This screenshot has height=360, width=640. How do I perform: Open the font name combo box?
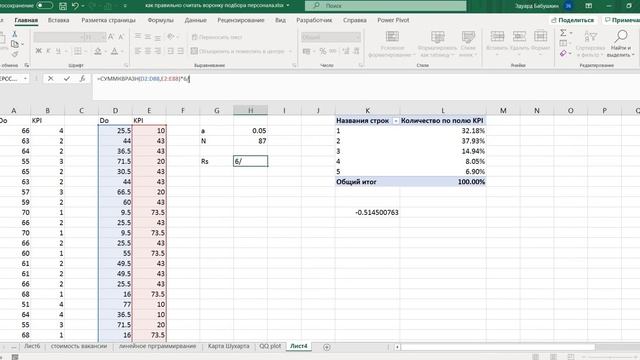[x=59, y=37]
